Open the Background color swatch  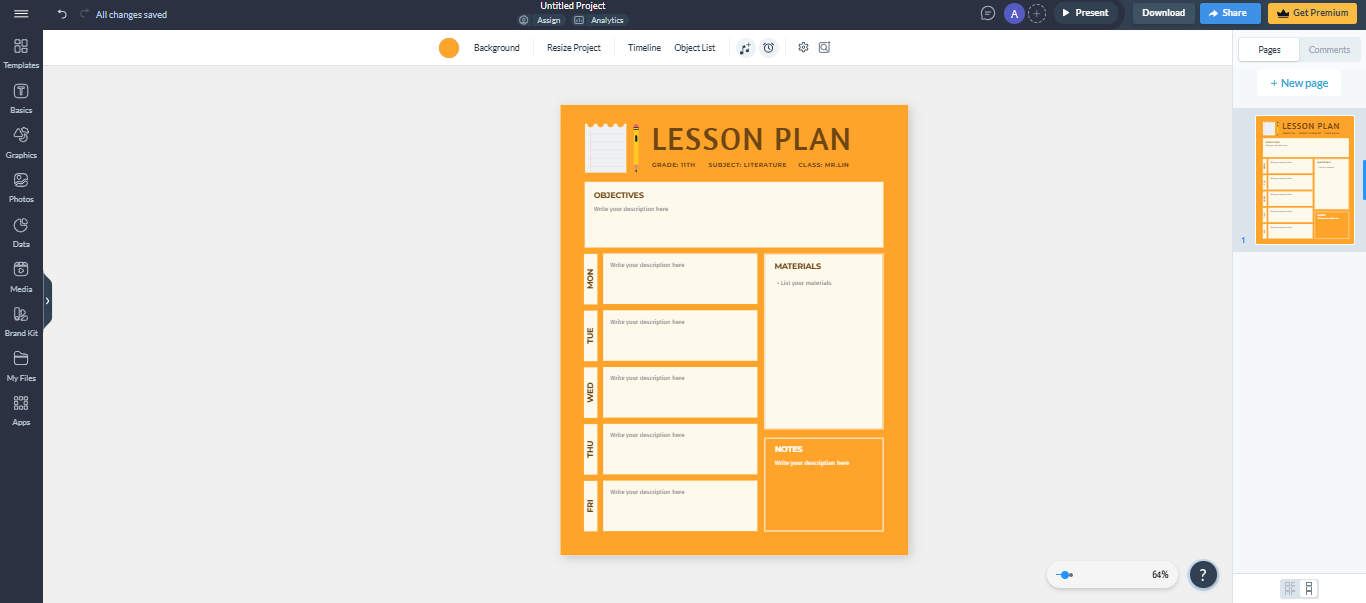449,47
